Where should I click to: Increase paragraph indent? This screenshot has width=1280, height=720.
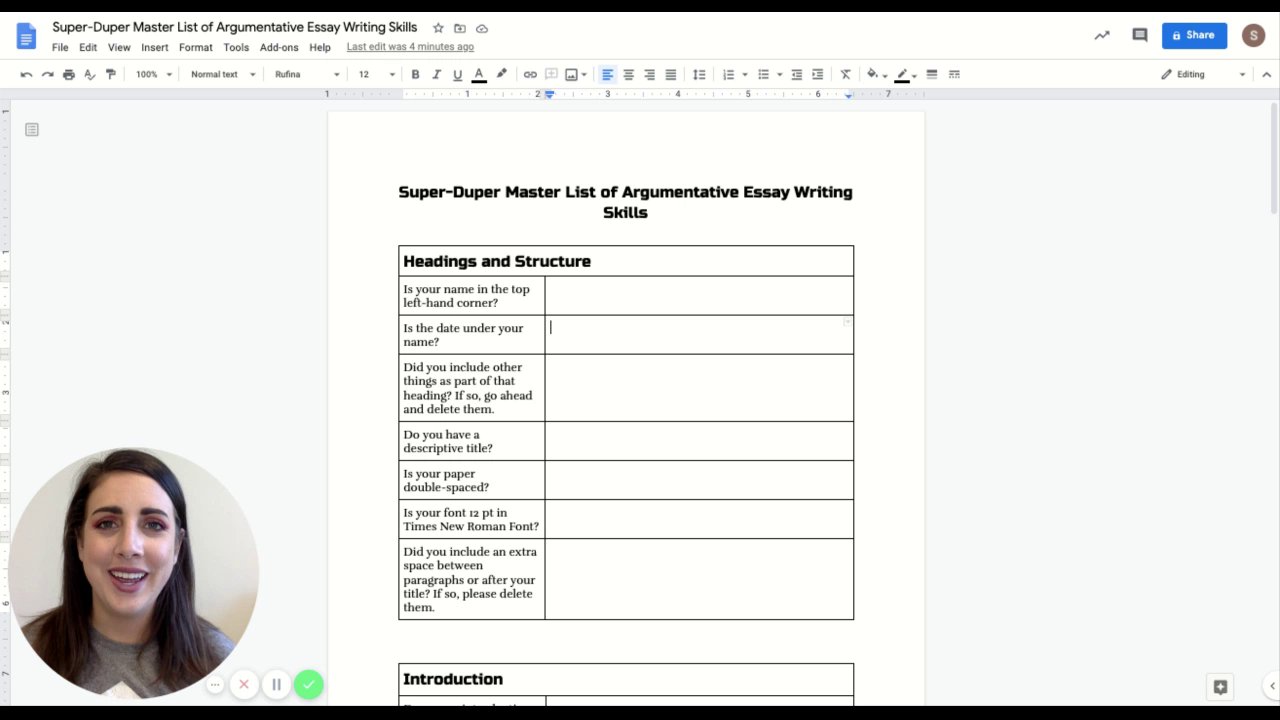point(818,75)
